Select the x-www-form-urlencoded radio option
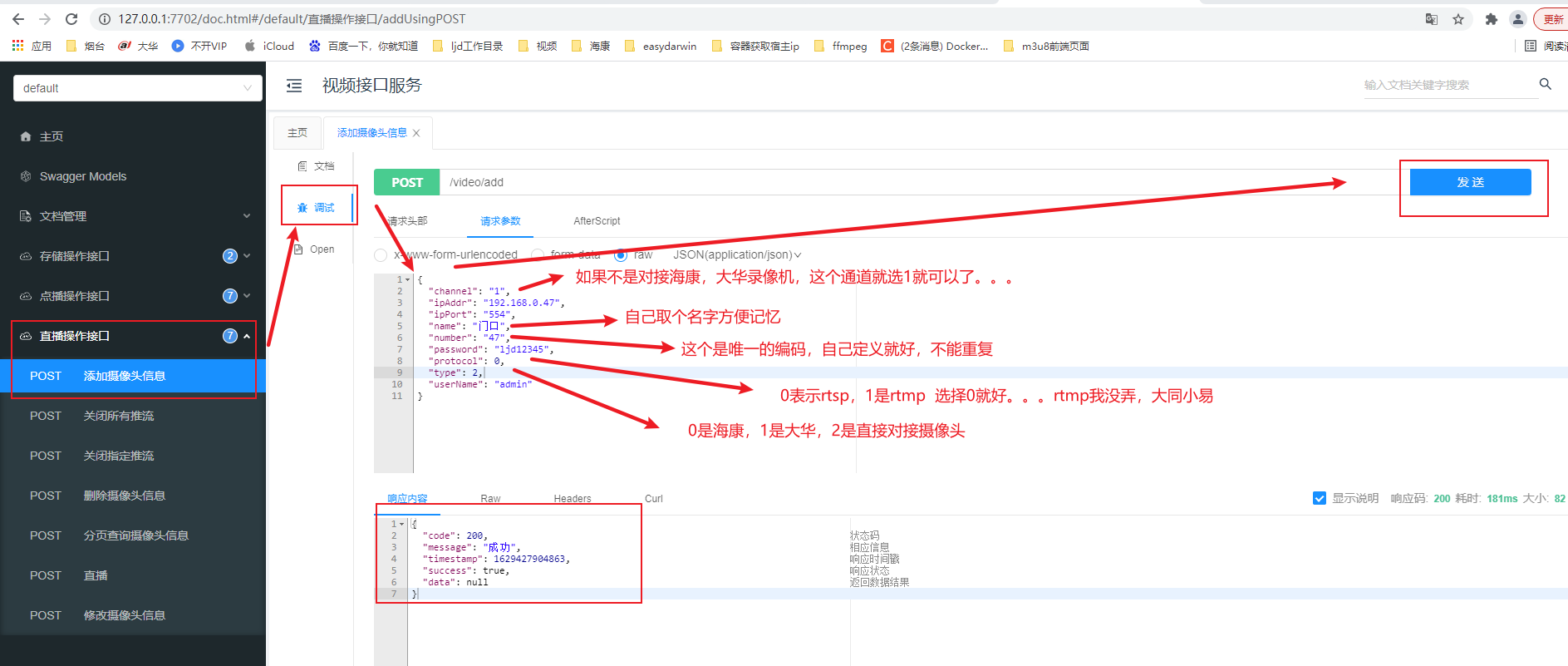This screenshot has width=1568, height=666. pyautogui.click(x=381, y=255)
